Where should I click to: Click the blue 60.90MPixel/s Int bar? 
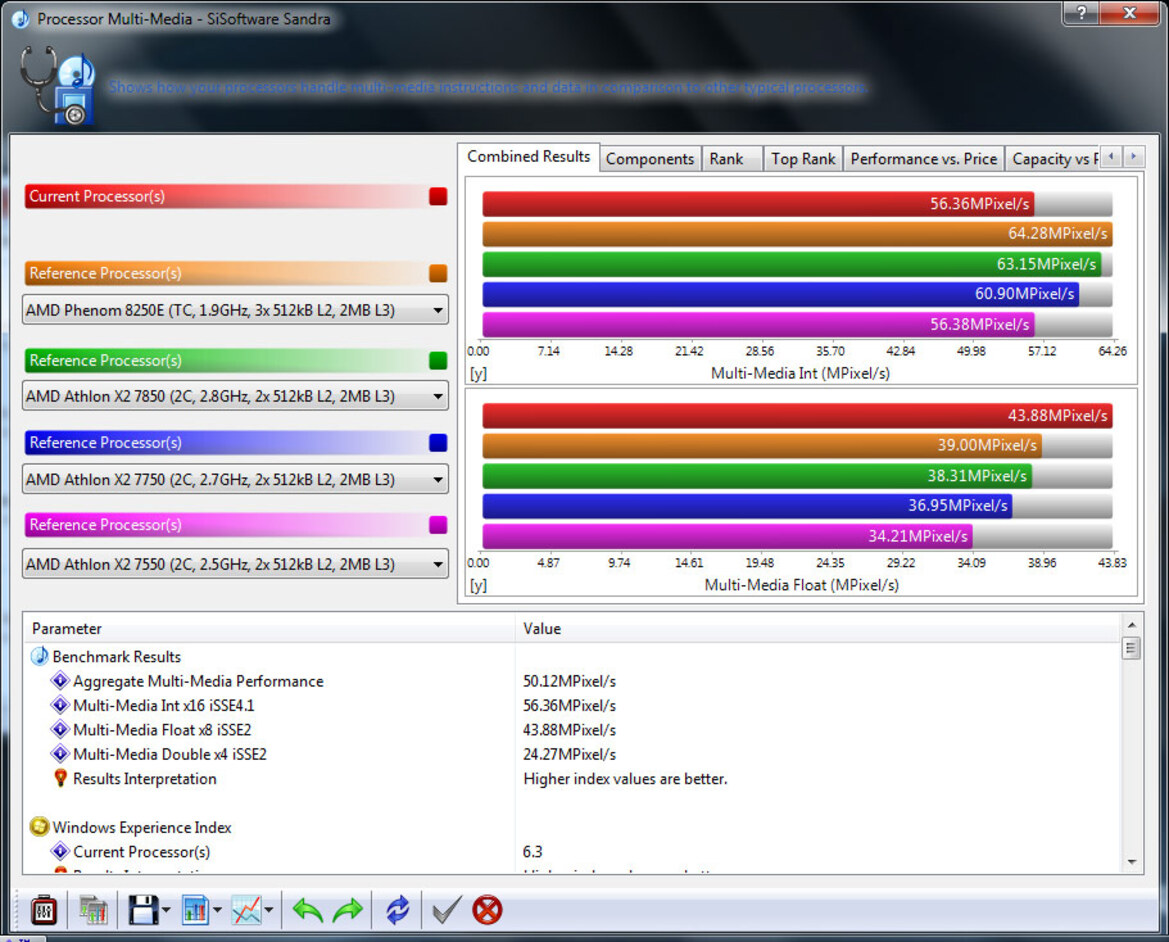click(781, 294)
